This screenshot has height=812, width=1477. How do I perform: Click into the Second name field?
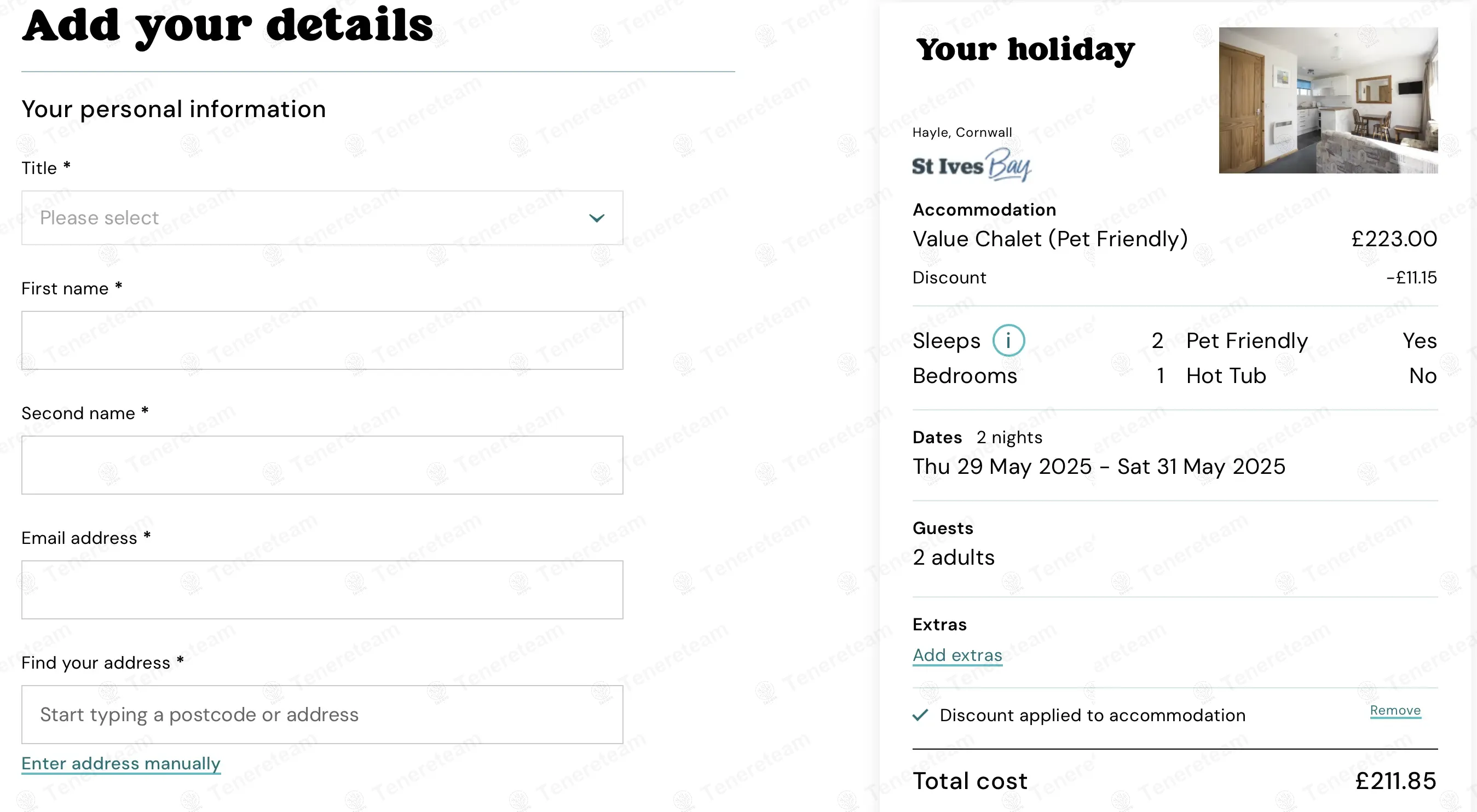(322, 465)
